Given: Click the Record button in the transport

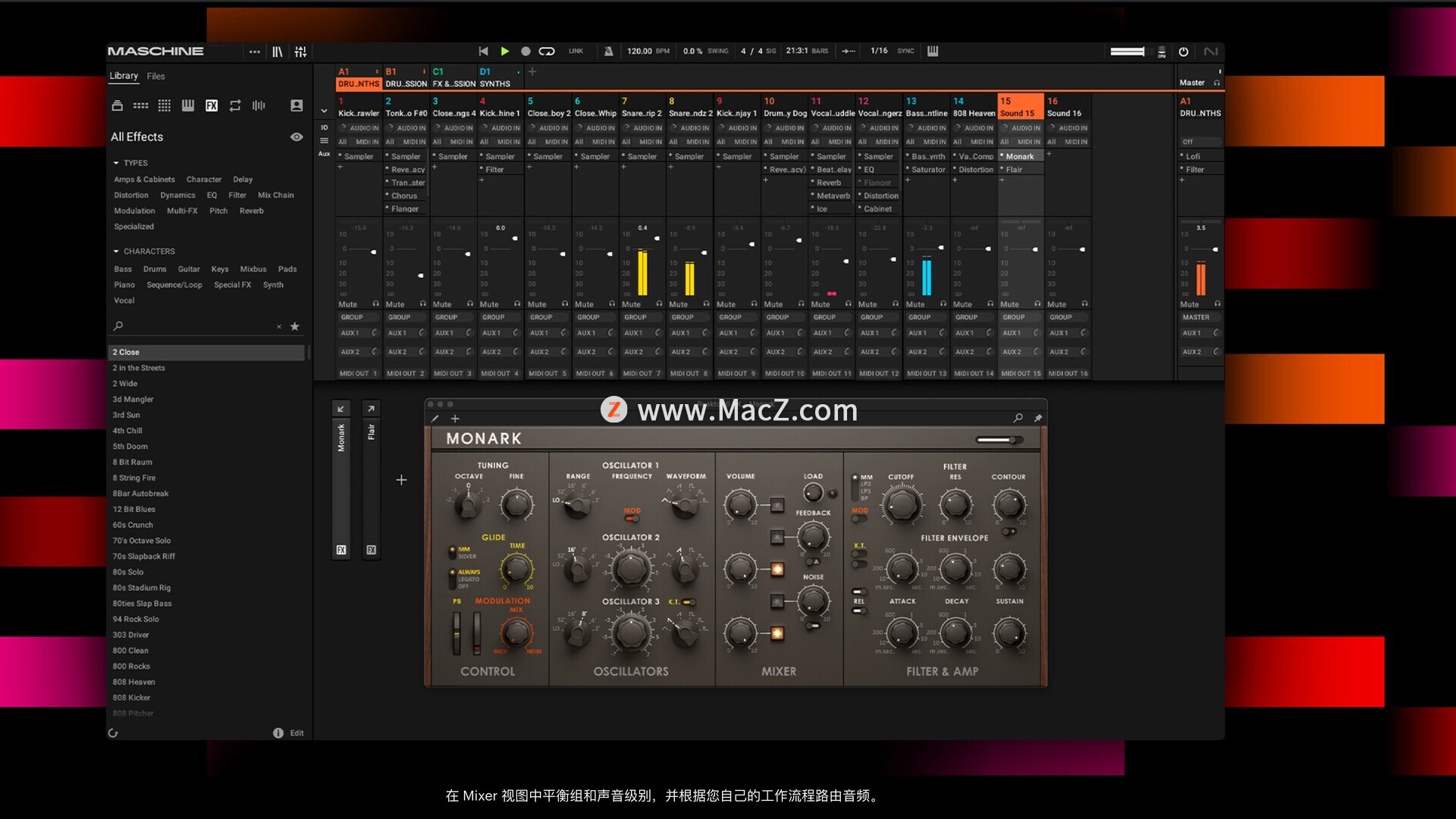Looking at the screenshot, I should pos(526,51).
